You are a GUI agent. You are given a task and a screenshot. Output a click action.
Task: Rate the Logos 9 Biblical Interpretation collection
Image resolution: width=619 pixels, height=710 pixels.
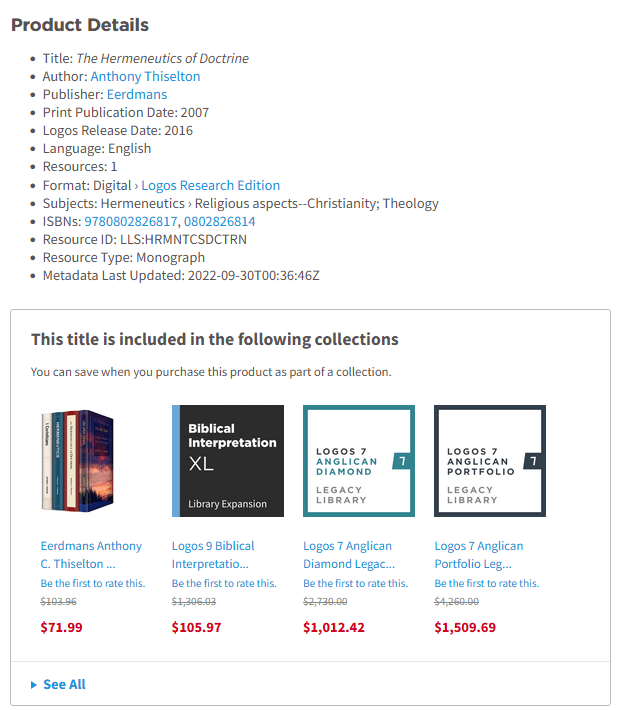click(224, 583)
